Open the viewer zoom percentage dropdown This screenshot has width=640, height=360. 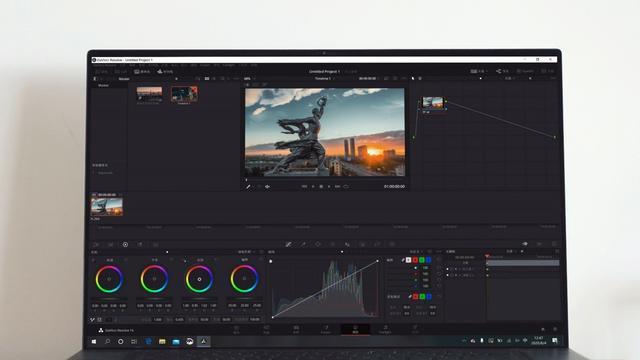[248, 78]
